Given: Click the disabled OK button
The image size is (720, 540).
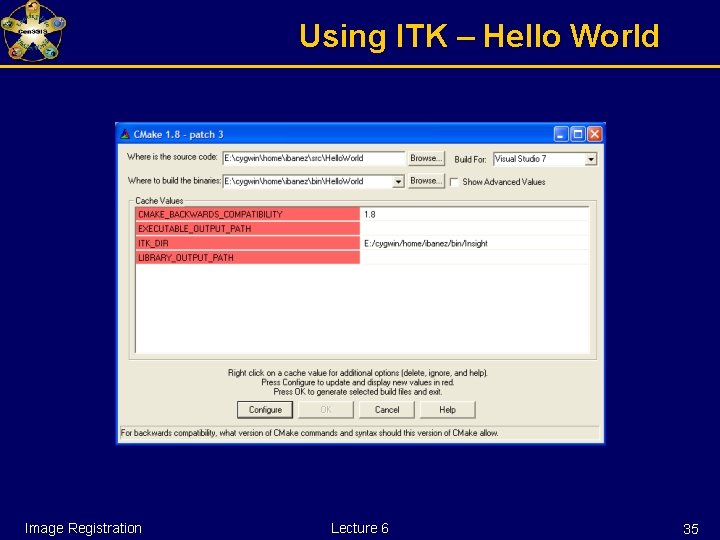Looking at the screenshot, I should coord(326,410).
